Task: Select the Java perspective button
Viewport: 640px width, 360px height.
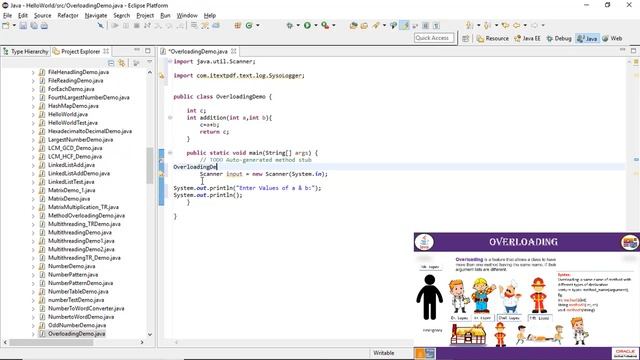Action: tap(587, 38)
